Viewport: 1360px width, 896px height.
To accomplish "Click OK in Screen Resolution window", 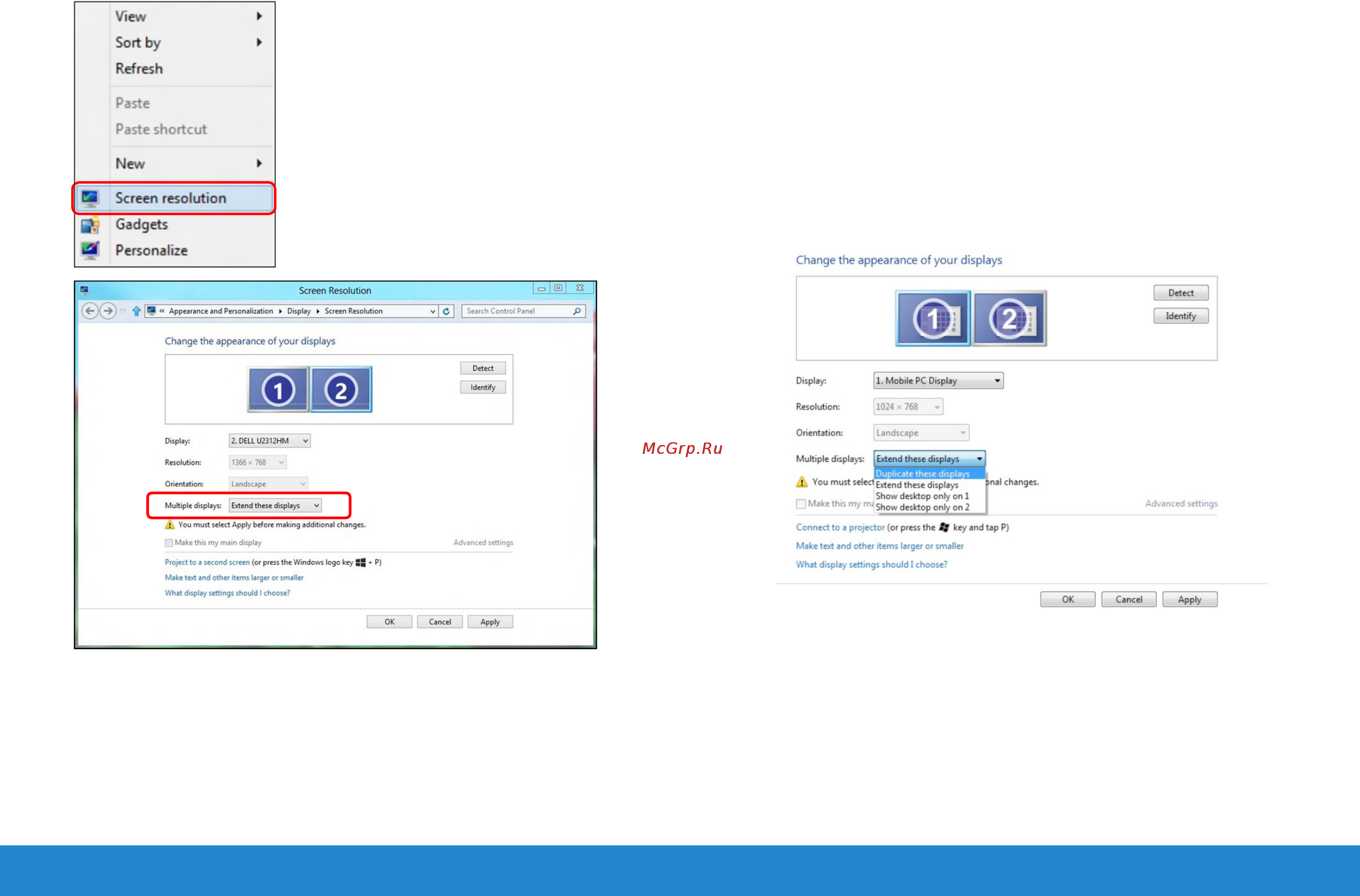I will (389, 622).
